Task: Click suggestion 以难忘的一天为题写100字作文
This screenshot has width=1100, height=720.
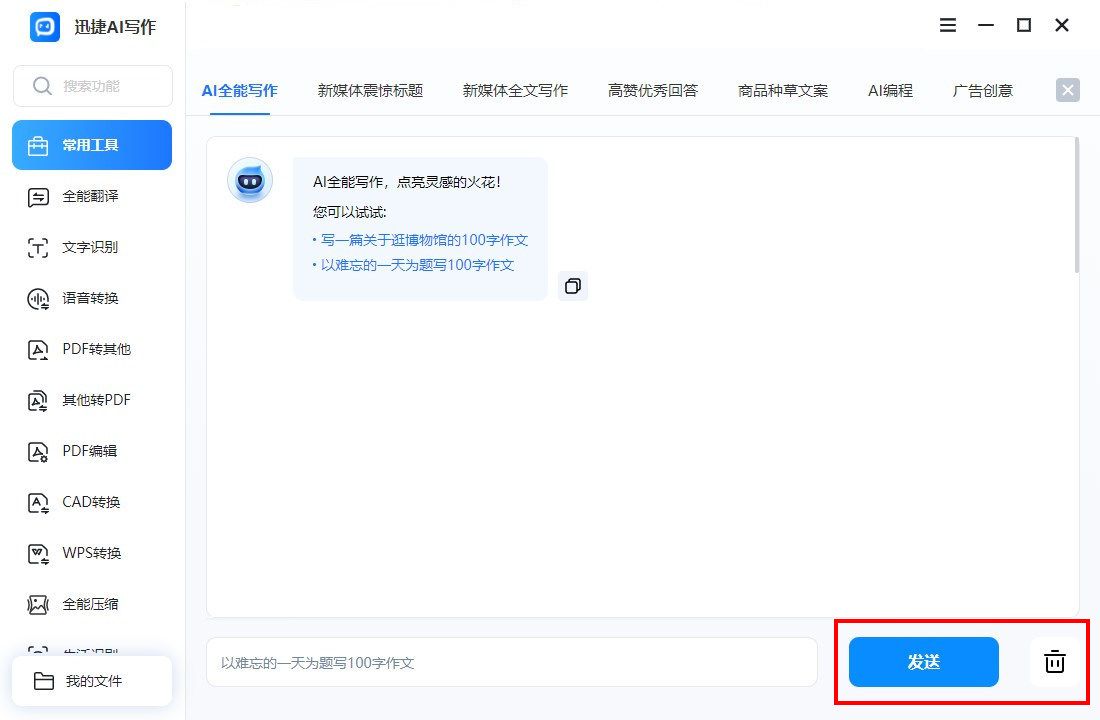Action: click(417, 265)
